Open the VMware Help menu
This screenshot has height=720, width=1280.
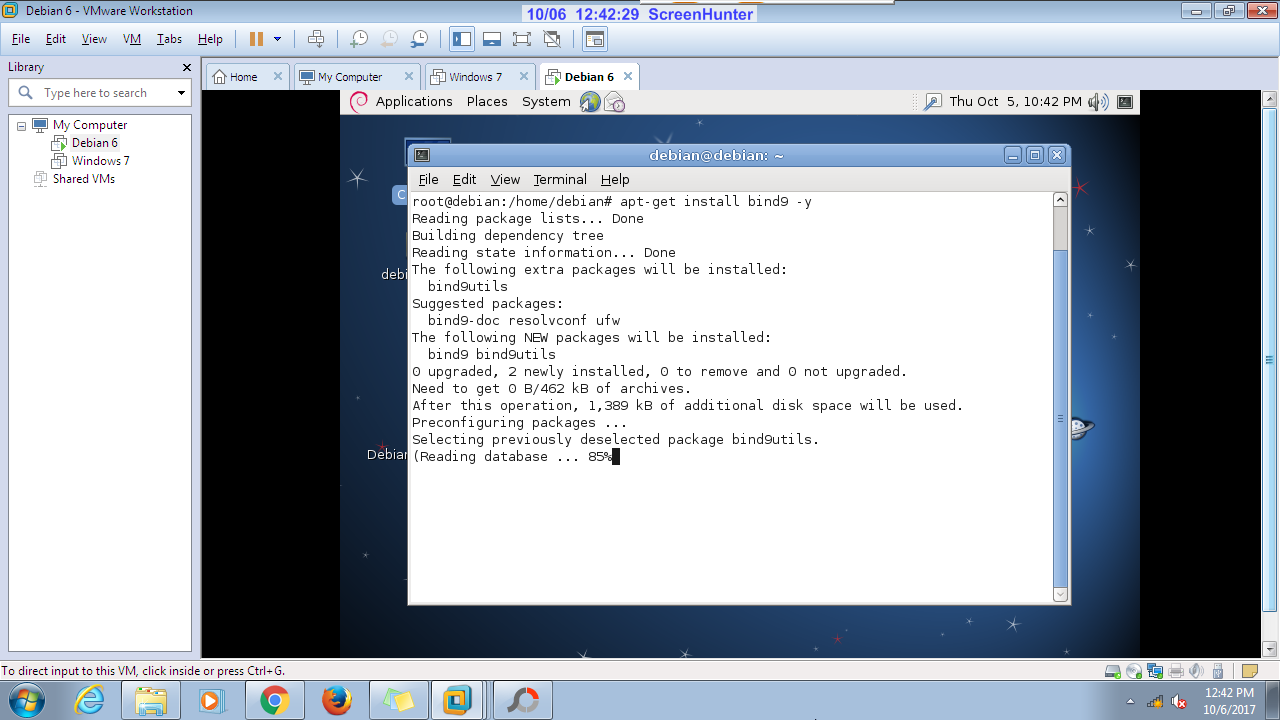pyautogui.click(x=210, y=39)
